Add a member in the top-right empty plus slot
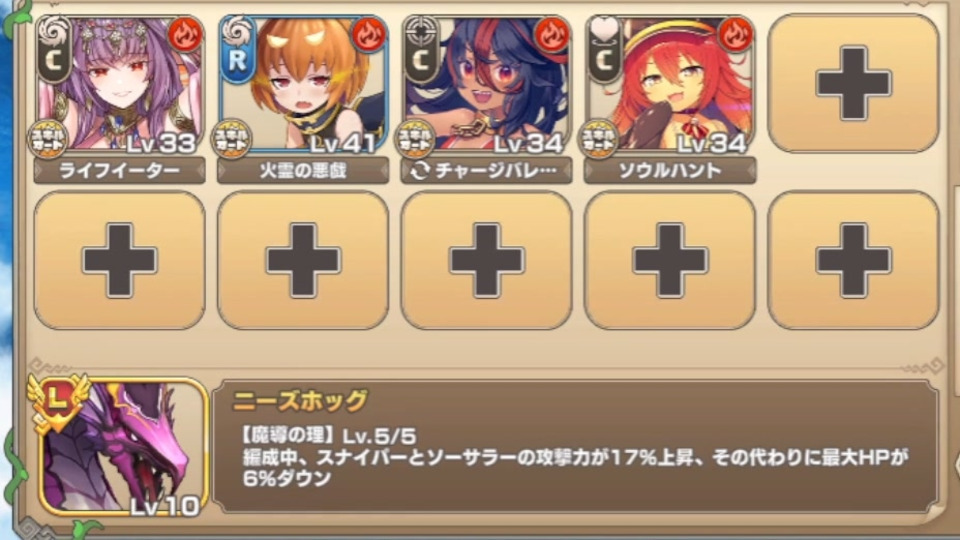This screenshot has width=960, height=540. pos(853,83)
